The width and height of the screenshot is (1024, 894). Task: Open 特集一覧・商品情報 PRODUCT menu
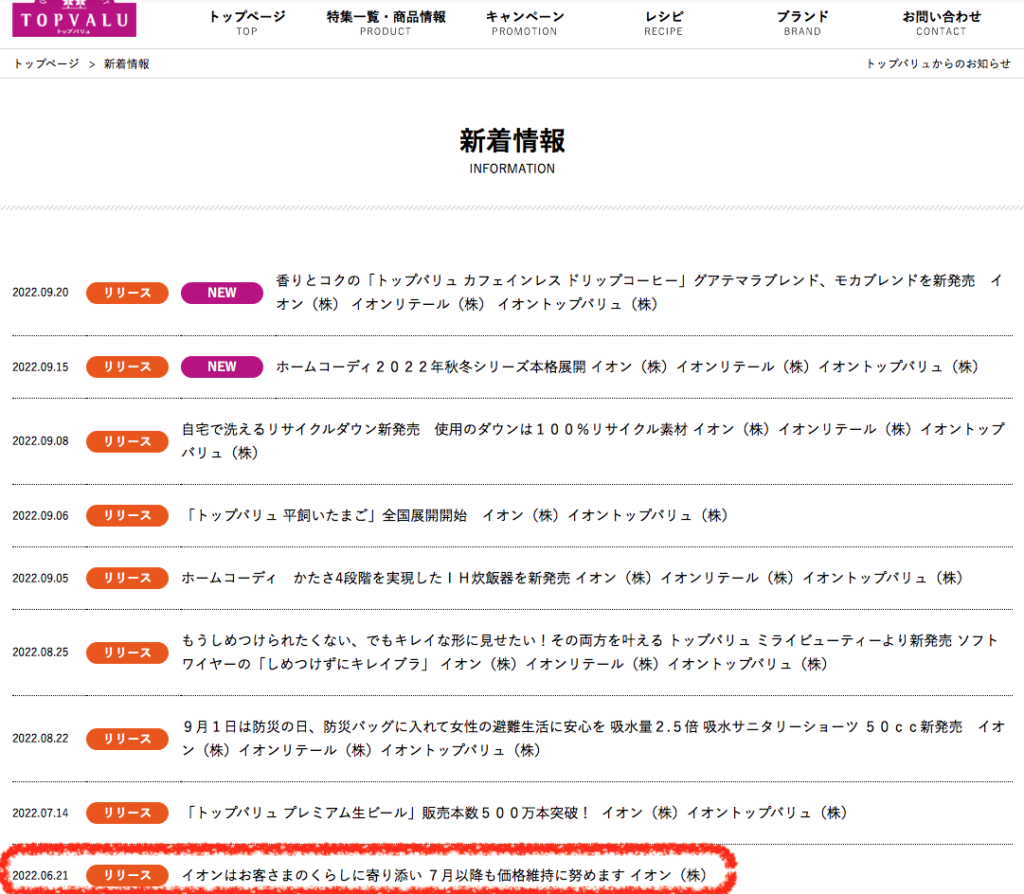point(386,23)
